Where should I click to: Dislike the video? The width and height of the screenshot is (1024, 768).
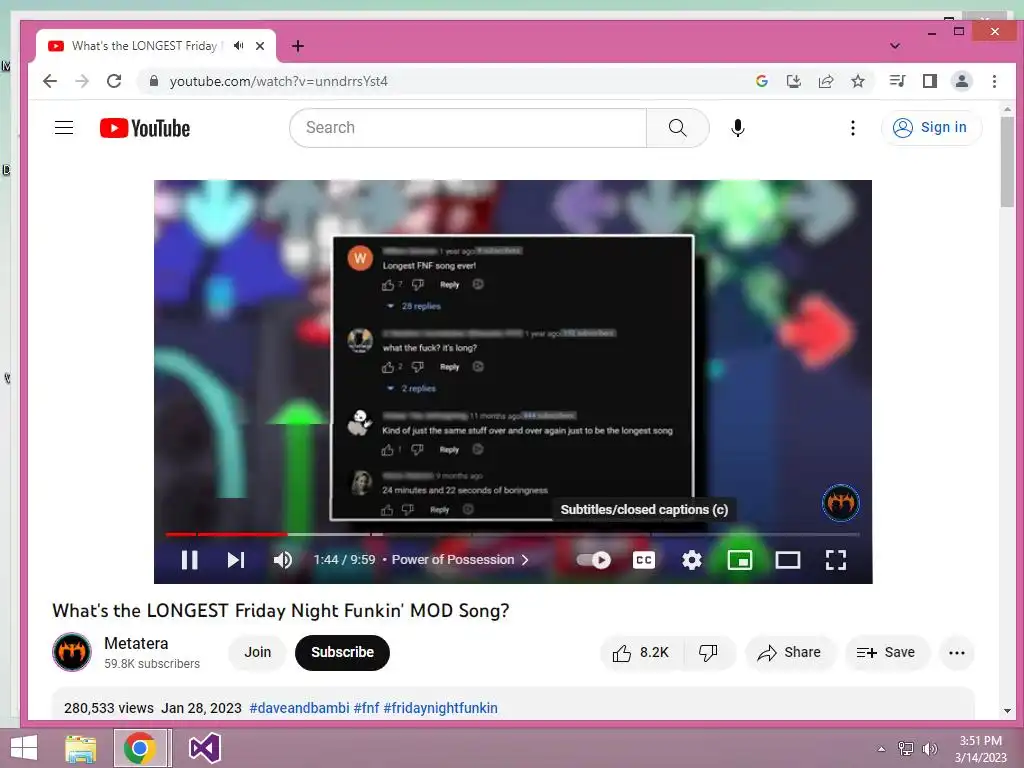[x=709, y=652]
